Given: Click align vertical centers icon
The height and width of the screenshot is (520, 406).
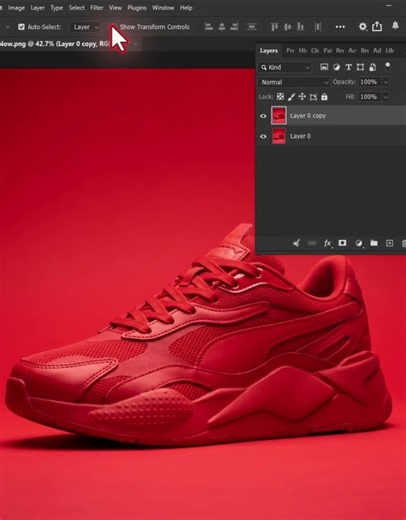Looking at the screenshot, I should (x=287, y=27).
